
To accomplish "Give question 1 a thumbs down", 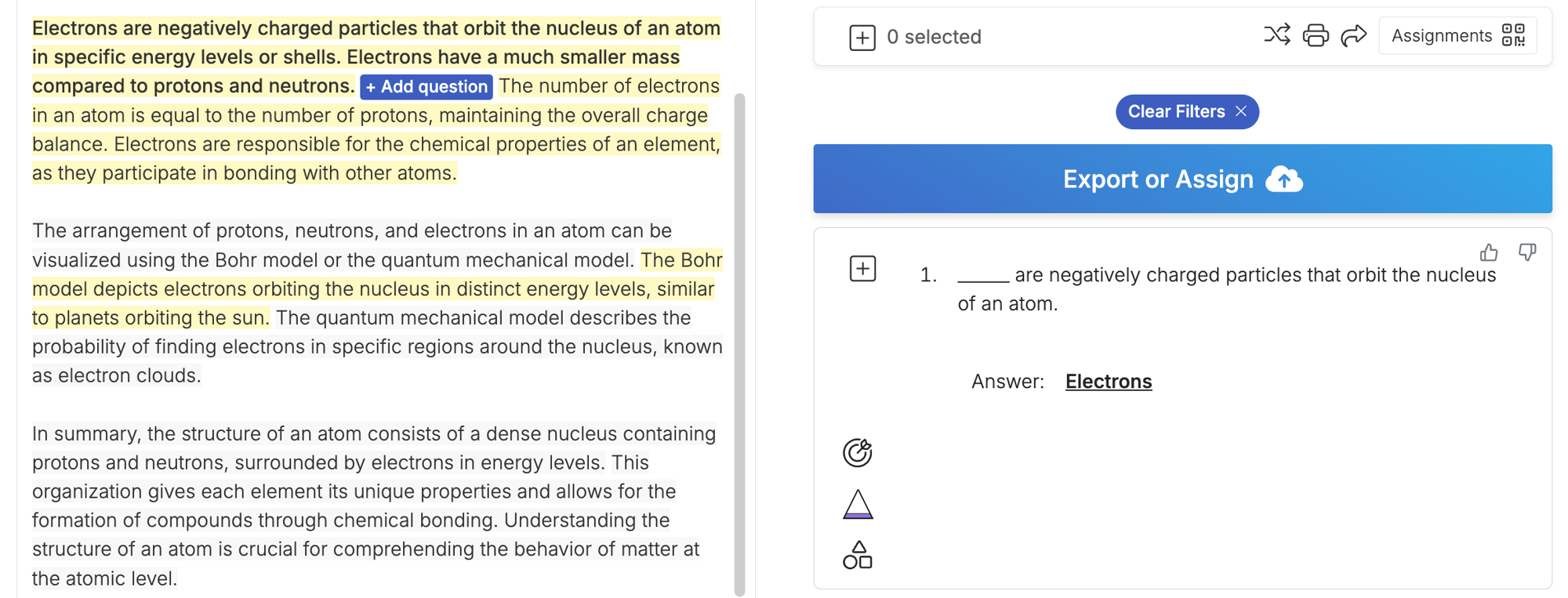I will point(1526,252).
